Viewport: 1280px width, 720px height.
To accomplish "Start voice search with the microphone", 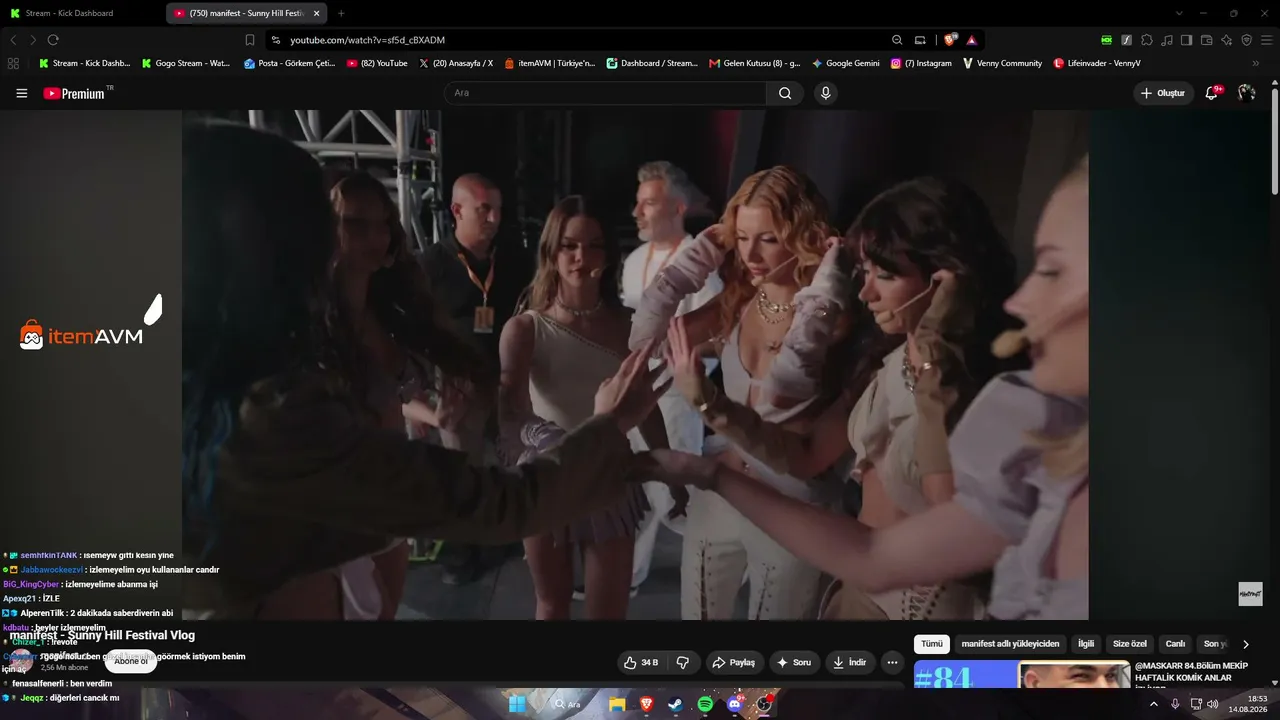I will click(825, 93).
